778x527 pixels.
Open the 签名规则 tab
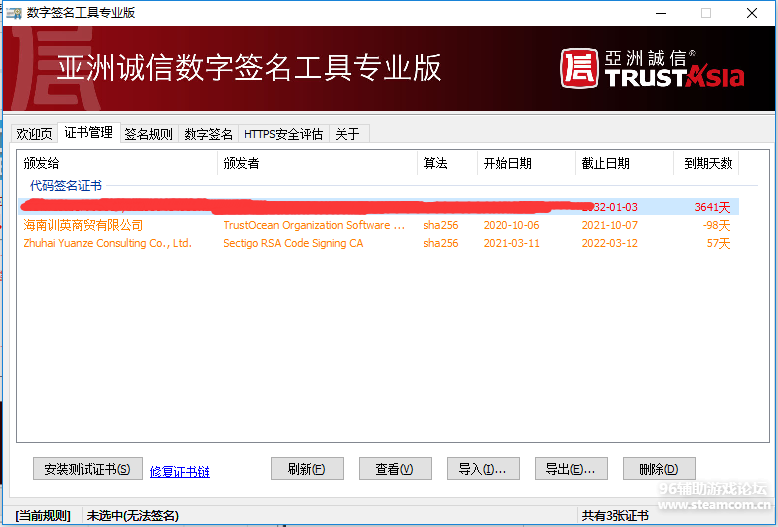coord(148,134)
